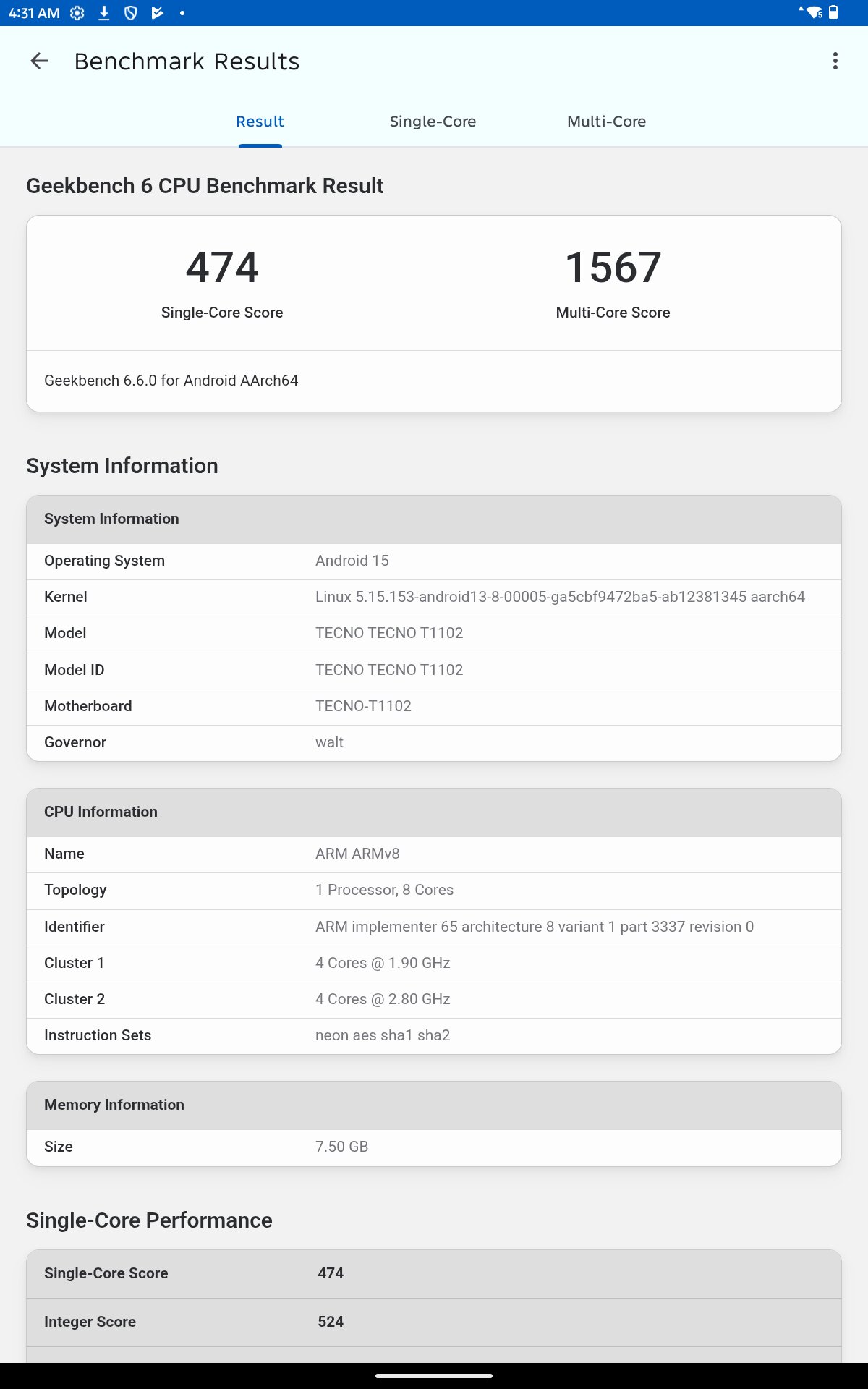Tap the Cluster 2 row
The height and width of the screenshot is (1389, 868).
[434, 1000]
